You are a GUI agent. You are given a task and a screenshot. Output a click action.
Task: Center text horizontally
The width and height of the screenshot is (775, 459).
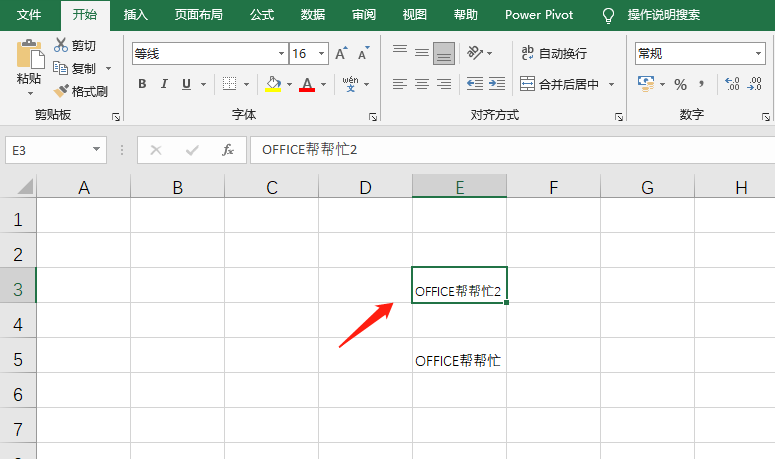click(422, 84)
